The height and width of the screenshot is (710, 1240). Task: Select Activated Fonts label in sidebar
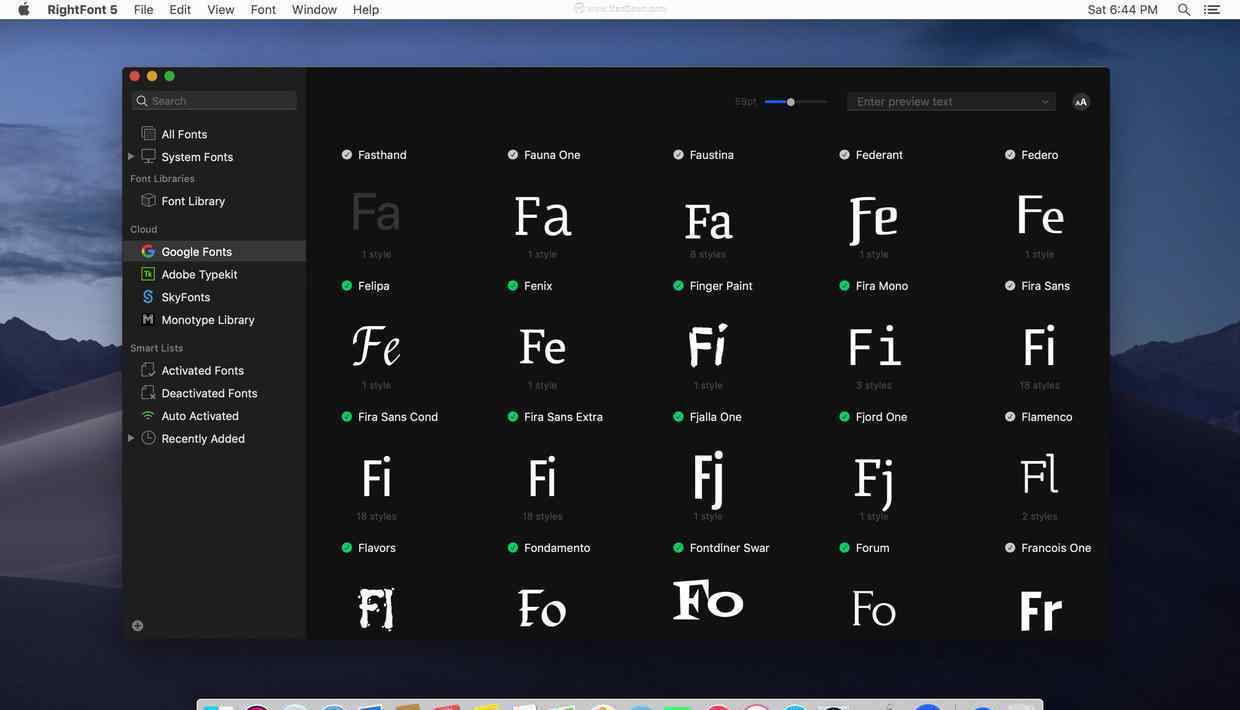click(202, 370)
